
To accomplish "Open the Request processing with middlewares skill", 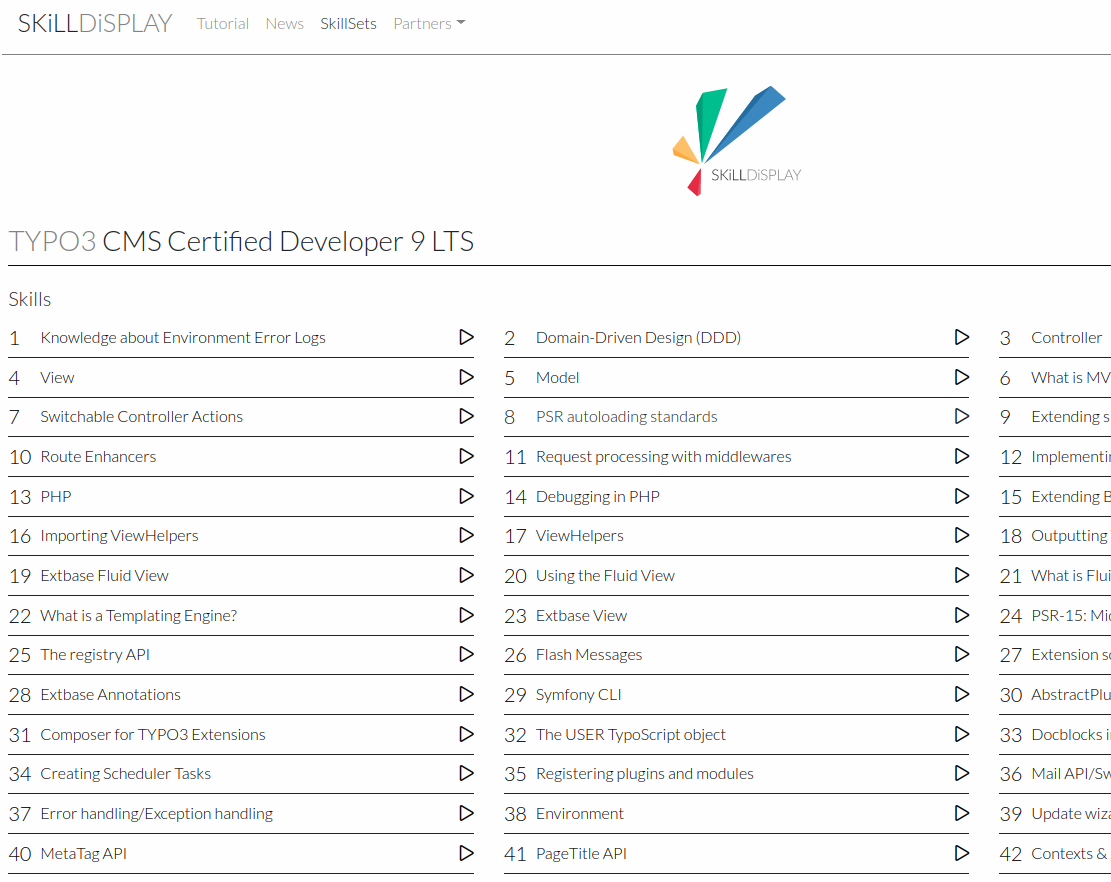I will (x=663, y=456).
